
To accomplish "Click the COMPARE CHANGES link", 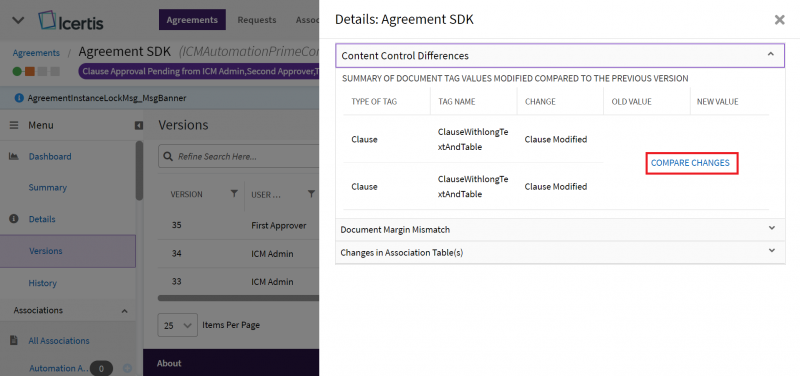I will [690, 163].
